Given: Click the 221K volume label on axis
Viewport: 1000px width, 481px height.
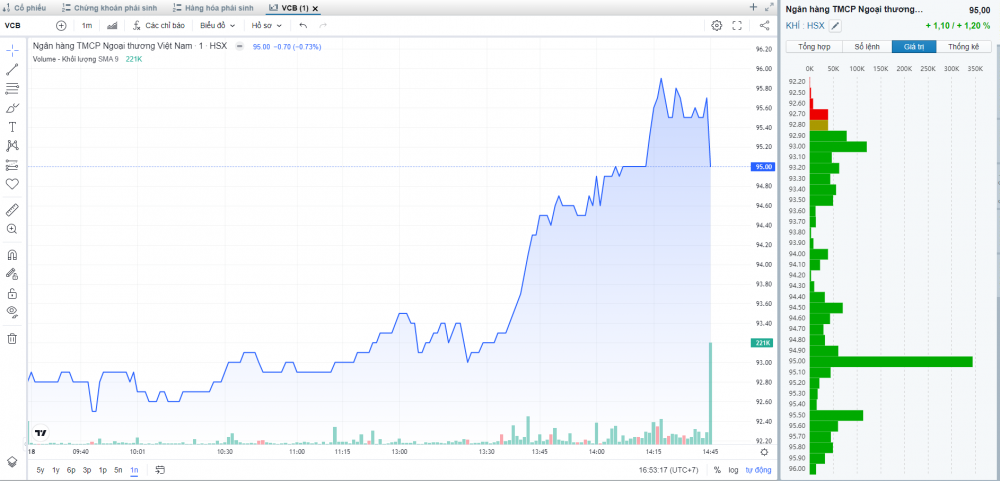Looking at the screenshot, I should pyautogui.click(x=763, y=343).
